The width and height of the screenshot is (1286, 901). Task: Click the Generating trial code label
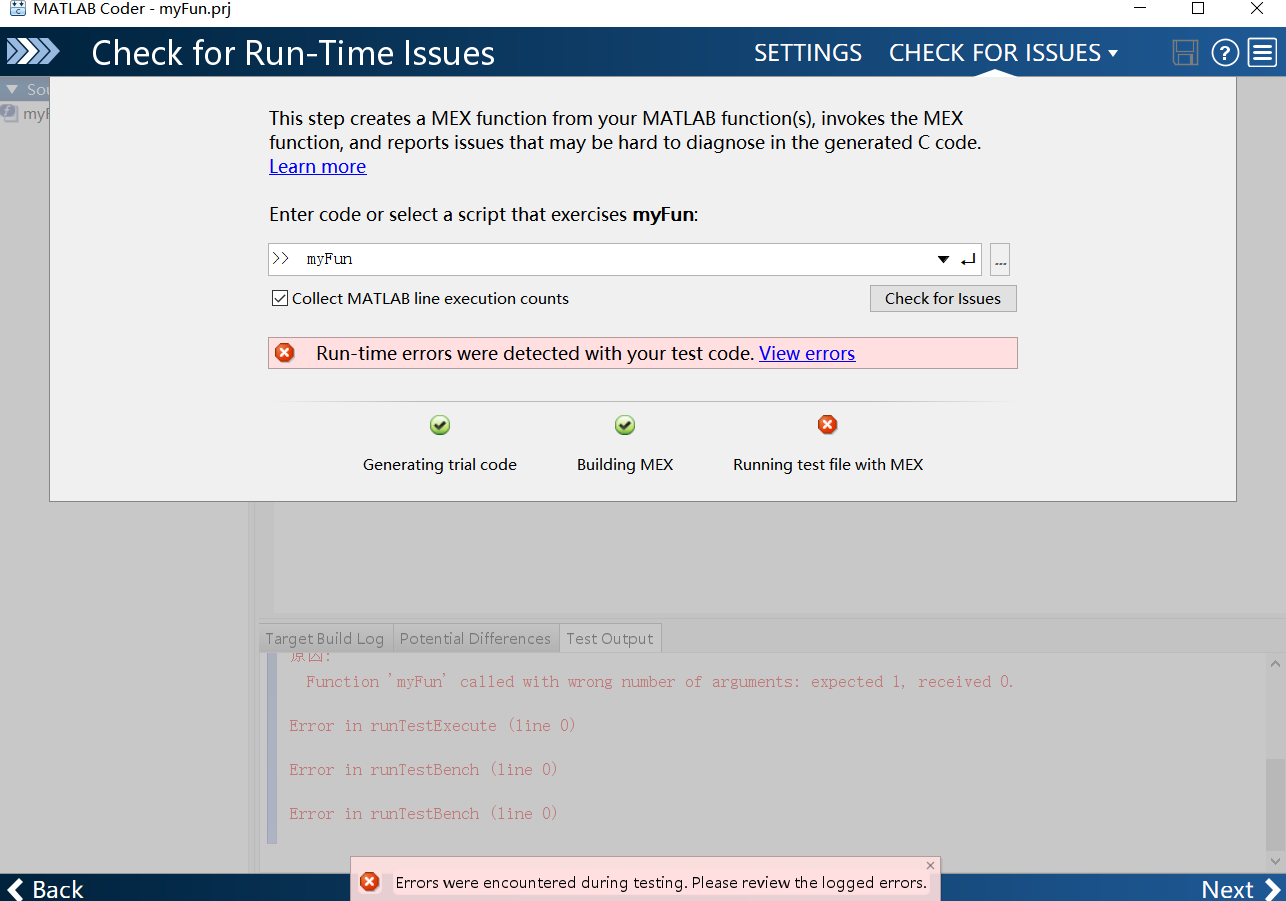pos(440,464)
